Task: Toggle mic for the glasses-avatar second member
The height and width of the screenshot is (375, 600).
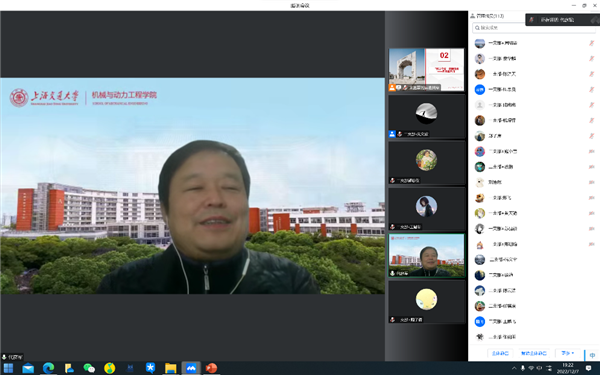Action: (x=592, y=59)
